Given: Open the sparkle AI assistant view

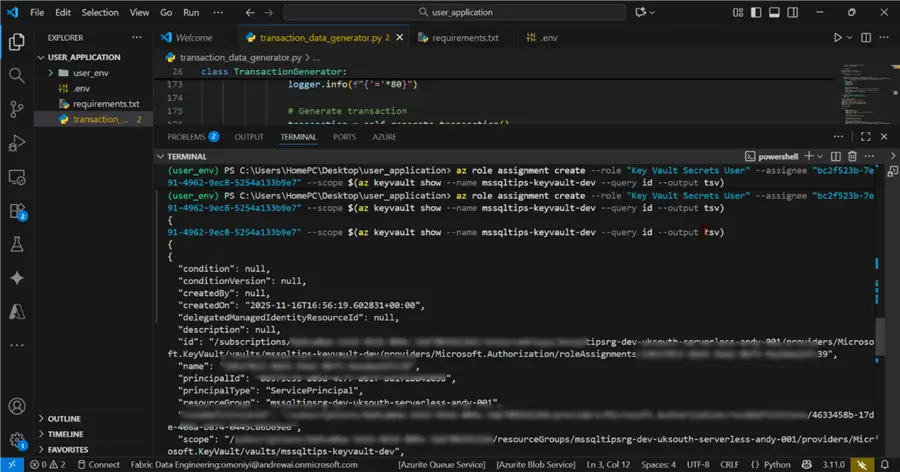Looking at the screenshot, I should click(x=17, y=278).
